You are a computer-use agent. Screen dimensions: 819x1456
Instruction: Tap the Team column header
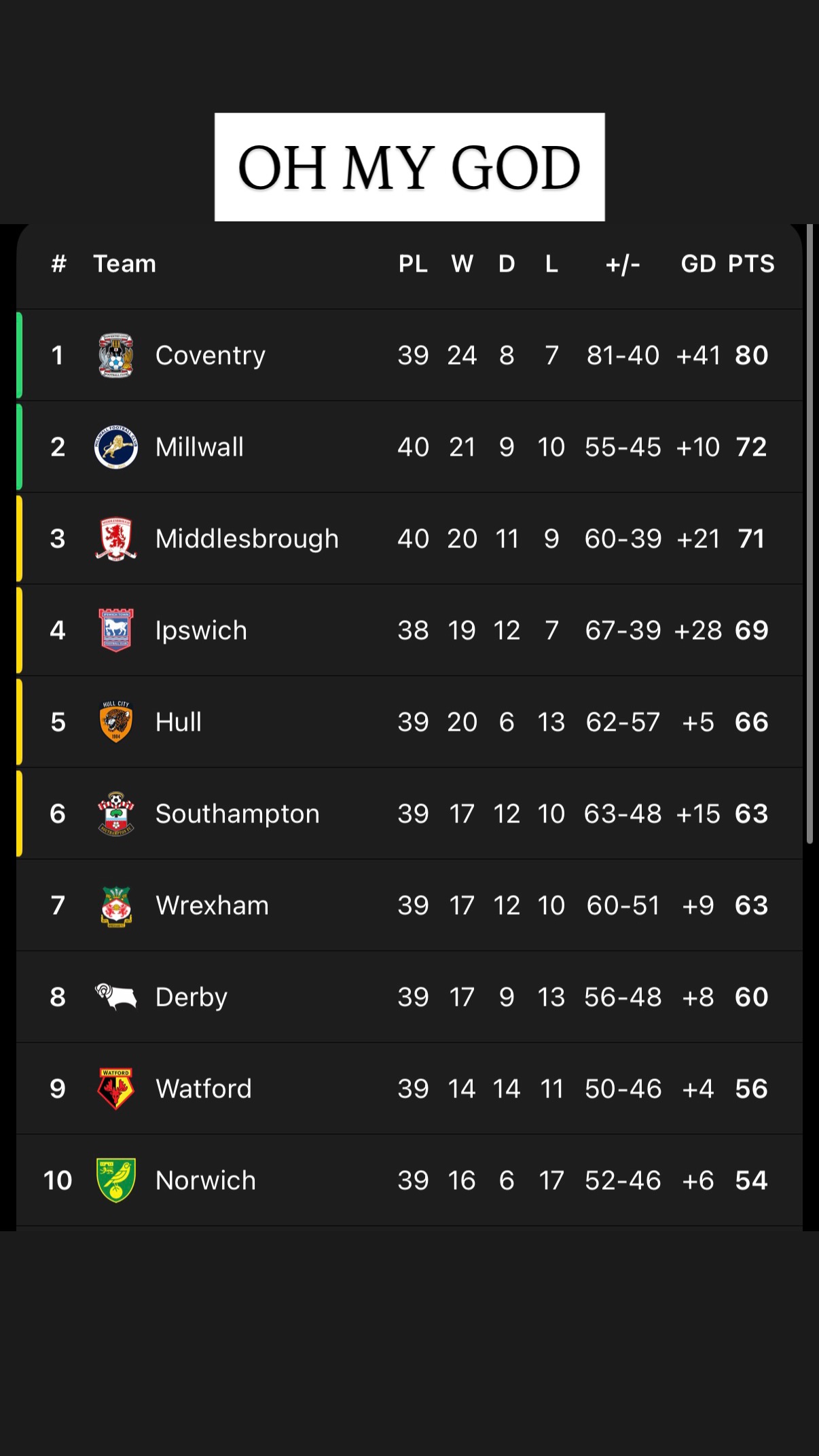pos(124,263)
